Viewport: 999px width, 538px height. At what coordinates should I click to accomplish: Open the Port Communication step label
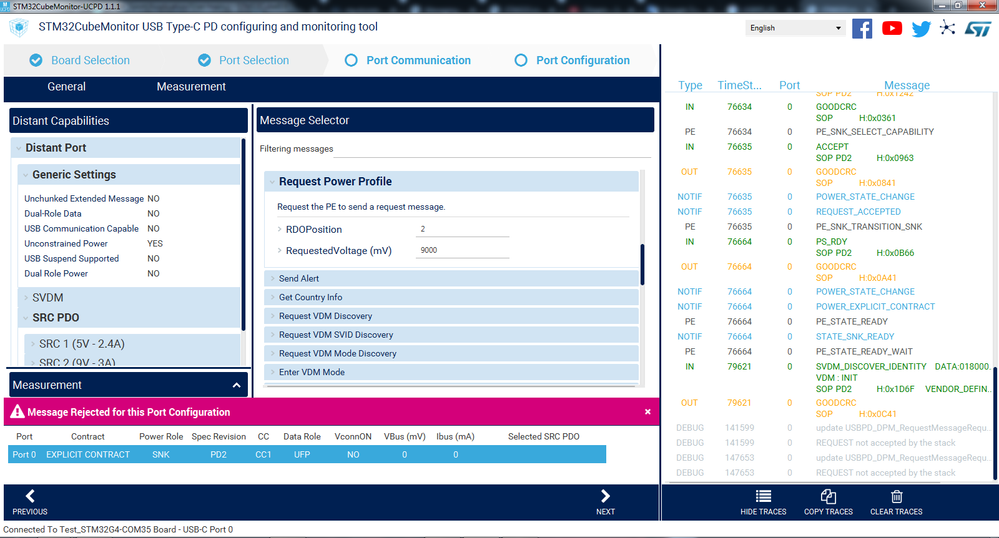(419, 60)
